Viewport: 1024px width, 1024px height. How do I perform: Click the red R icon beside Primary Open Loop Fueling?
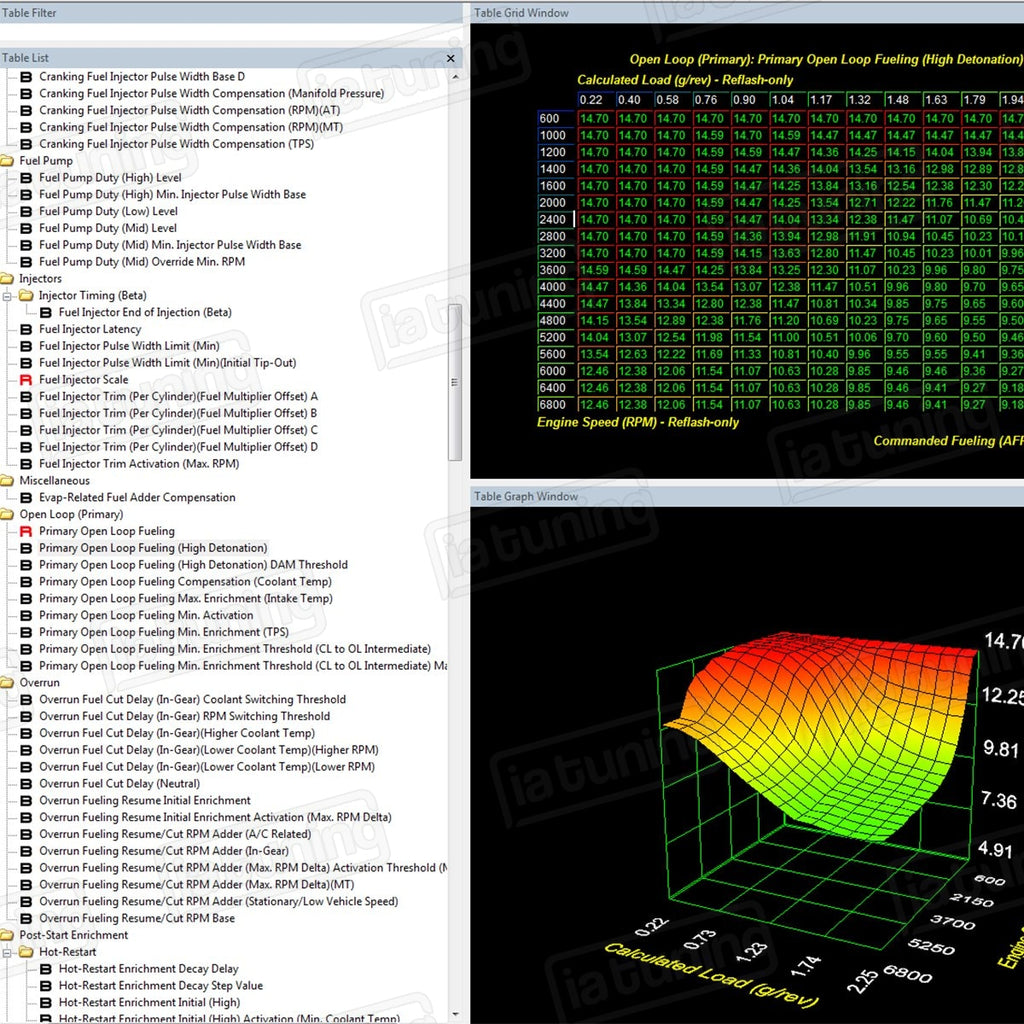pos(27,532)
